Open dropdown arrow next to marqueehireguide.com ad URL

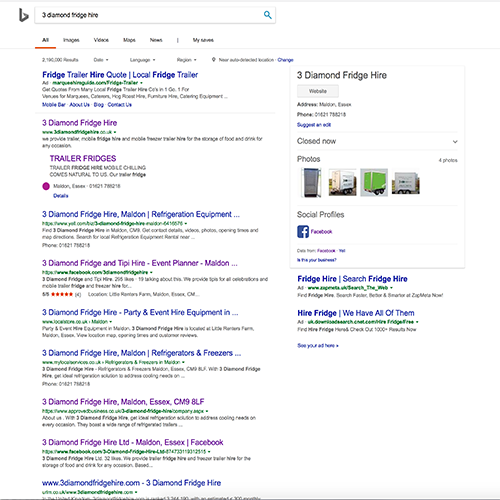141,83
